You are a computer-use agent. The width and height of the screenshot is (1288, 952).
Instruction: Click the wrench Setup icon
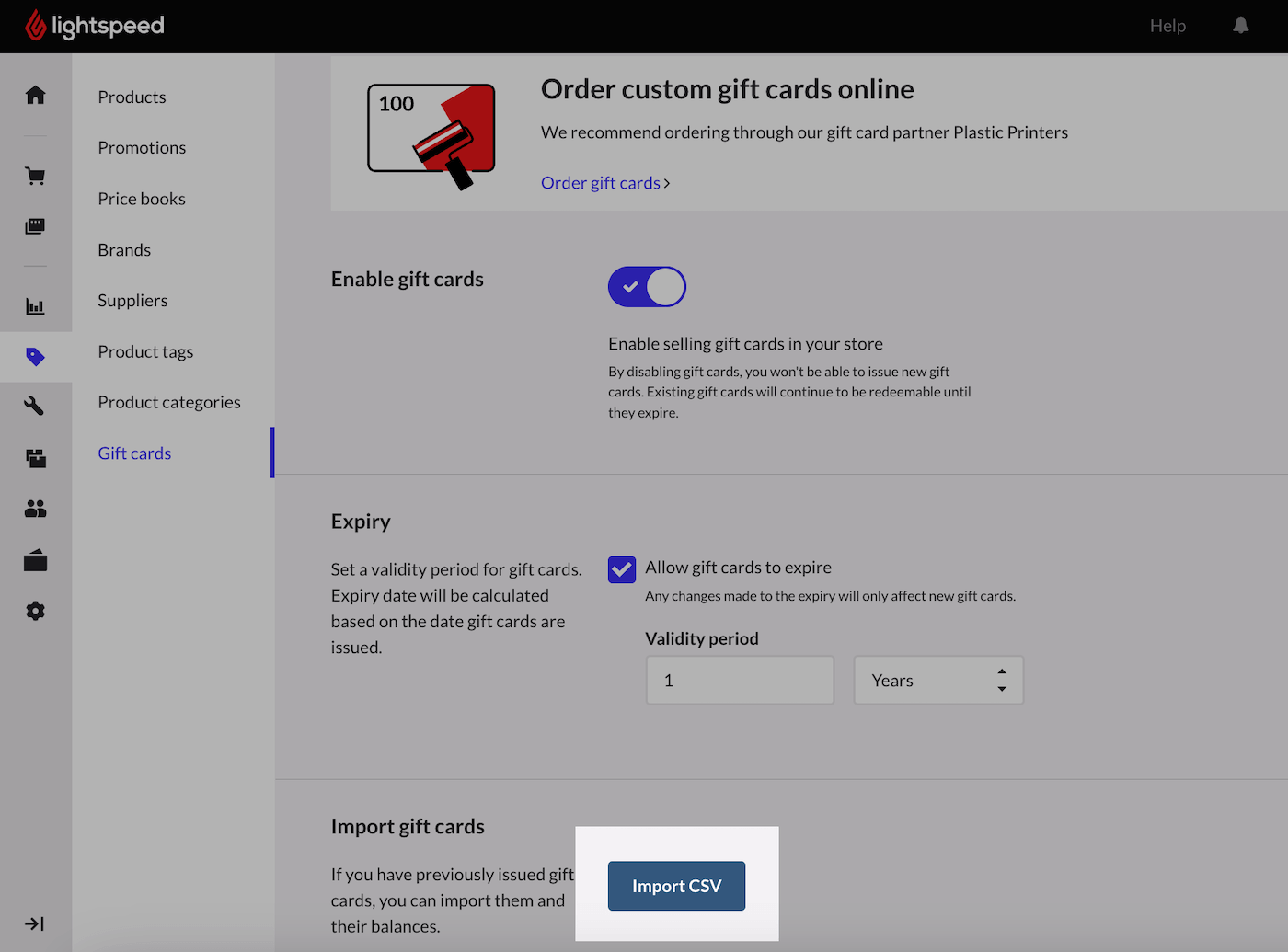point(35,406)
